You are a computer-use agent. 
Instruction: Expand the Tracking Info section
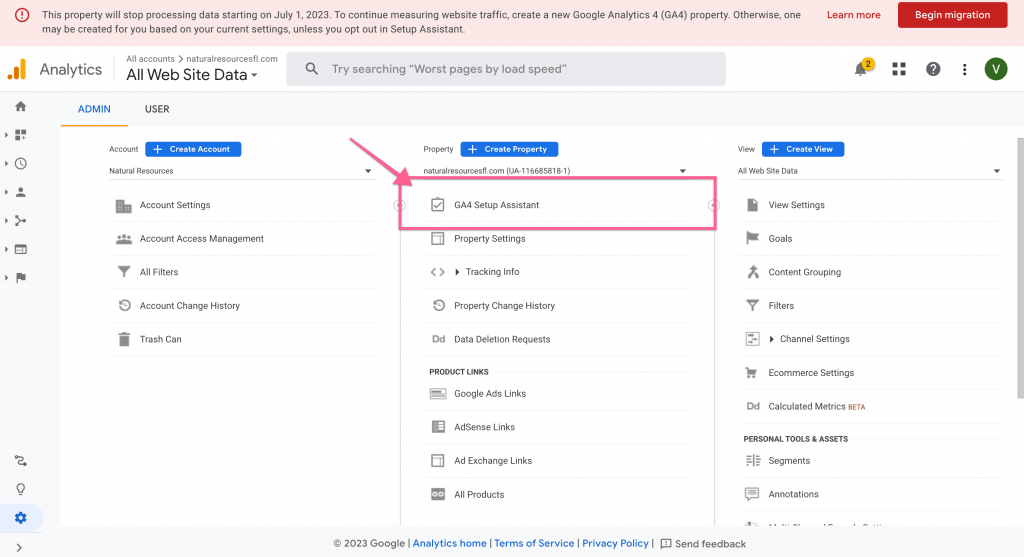tap(457, 272)
